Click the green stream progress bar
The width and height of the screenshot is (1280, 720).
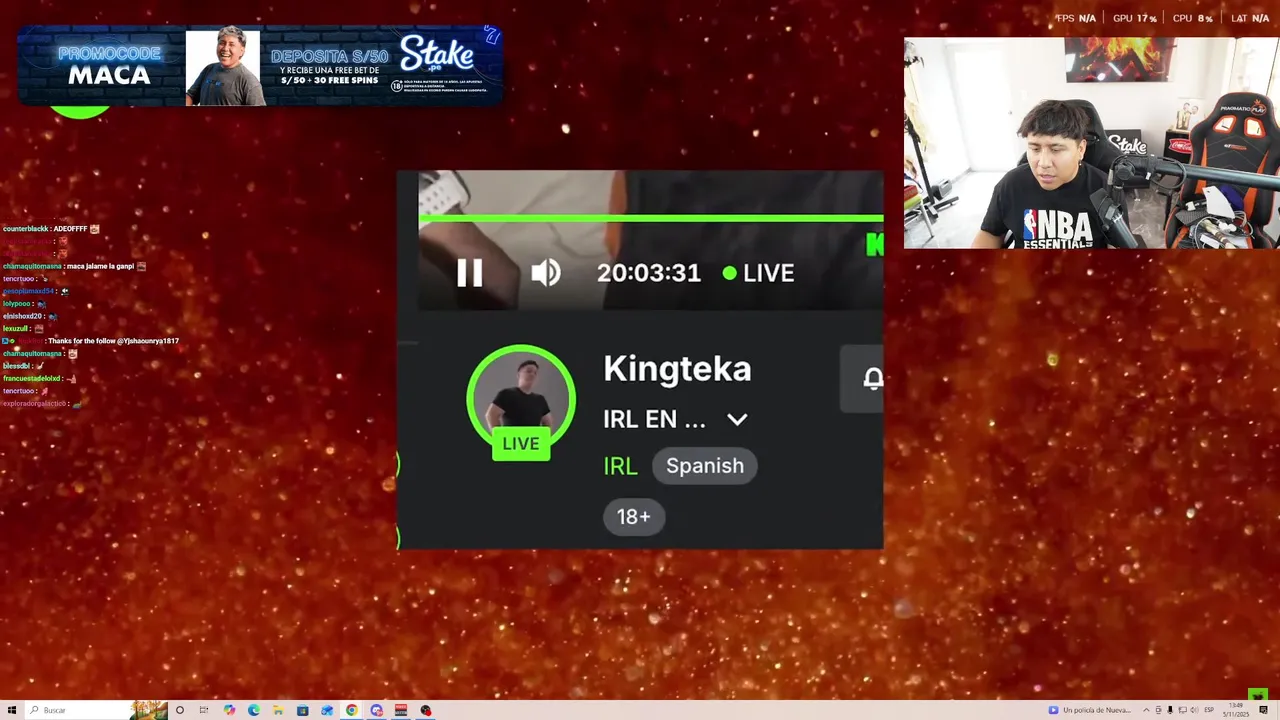[x=650, y=217]
